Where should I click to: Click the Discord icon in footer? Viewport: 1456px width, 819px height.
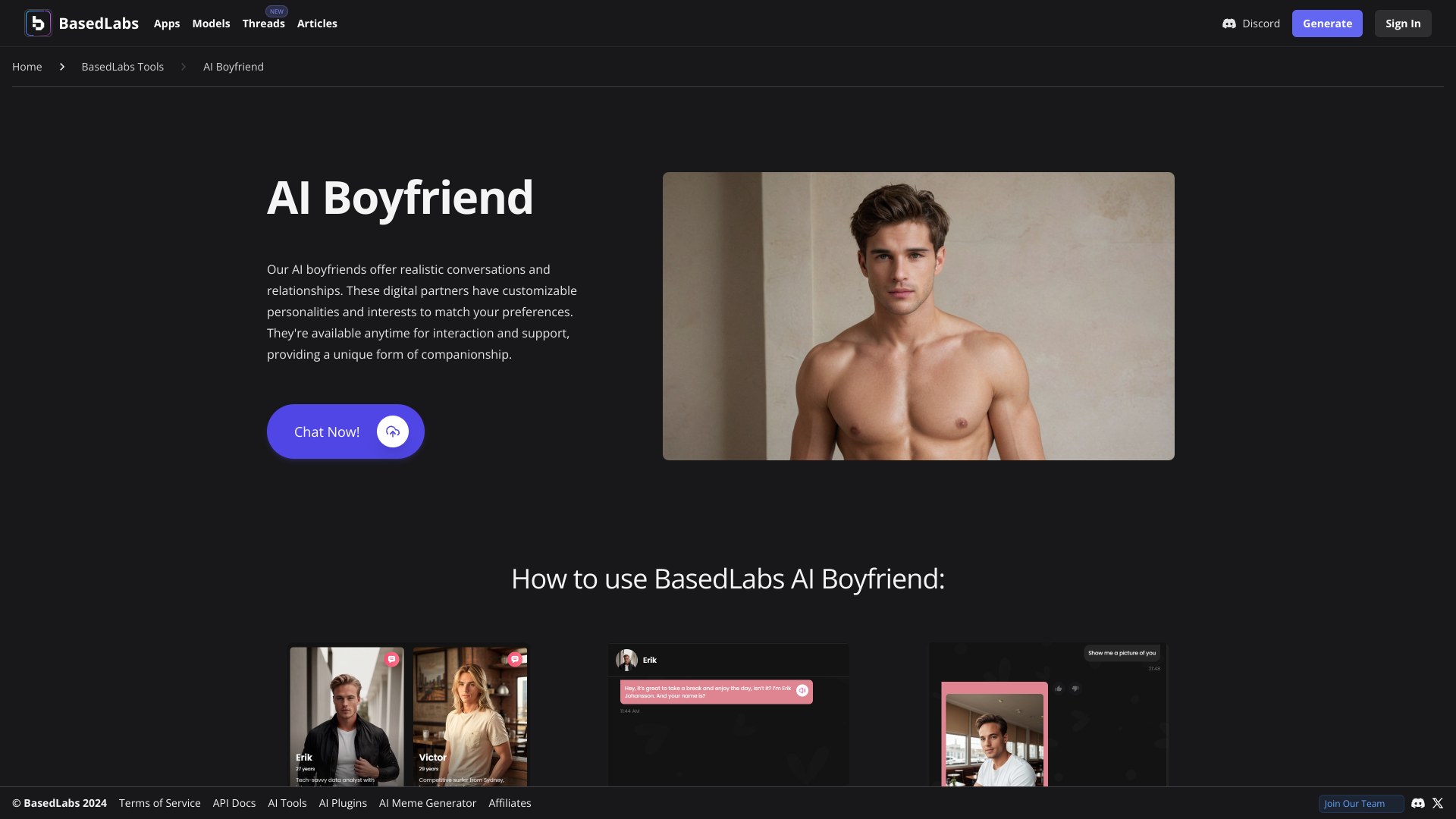[x=1419, y=803]
